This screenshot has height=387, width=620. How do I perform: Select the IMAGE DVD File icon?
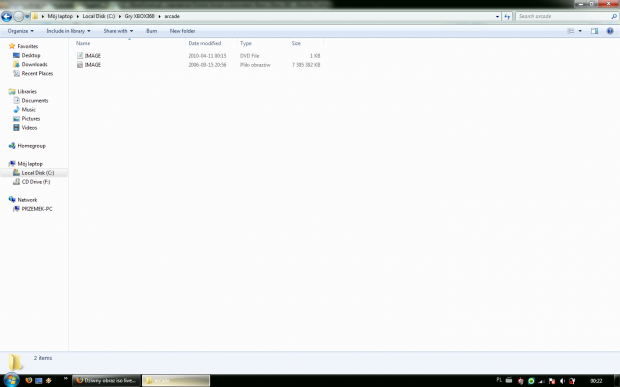coord(80,56)
